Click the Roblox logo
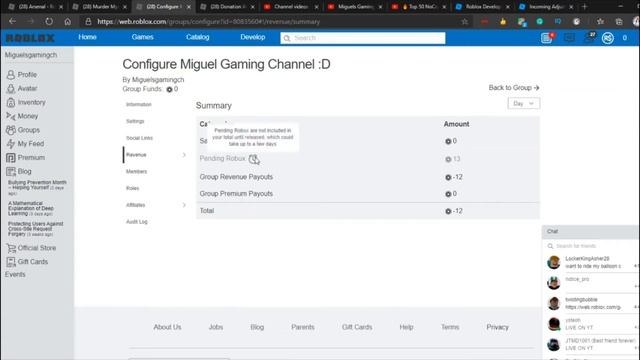Screen dimensions: 640x360 [x=30, y=38]
